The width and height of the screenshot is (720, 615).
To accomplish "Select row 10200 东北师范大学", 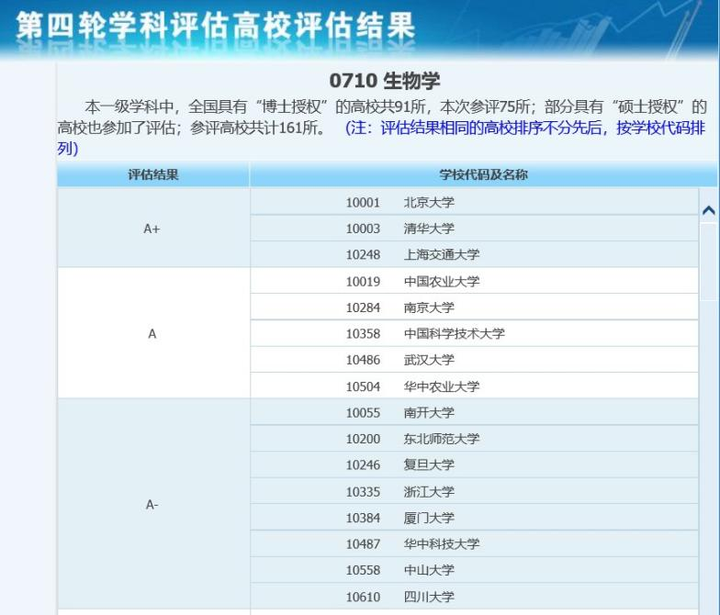I will point(474,439).
